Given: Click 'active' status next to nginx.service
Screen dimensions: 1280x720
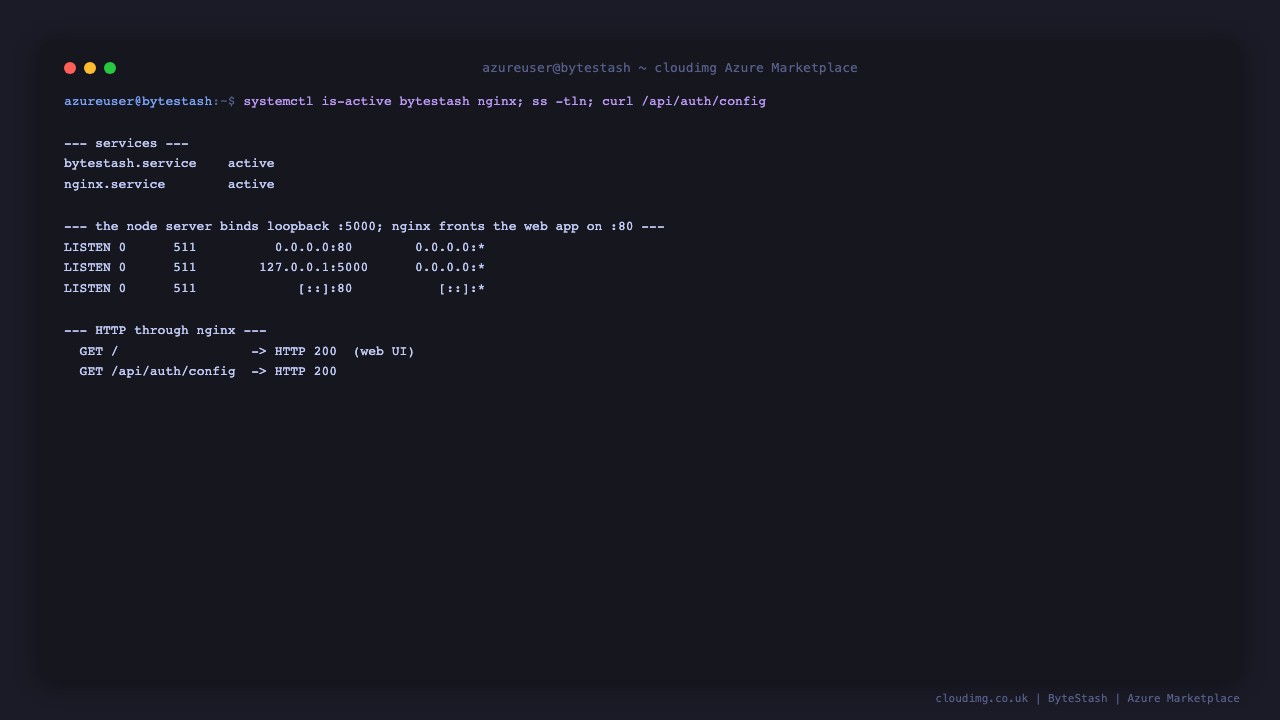Looking at the screenshot, I should coord(251,184).
